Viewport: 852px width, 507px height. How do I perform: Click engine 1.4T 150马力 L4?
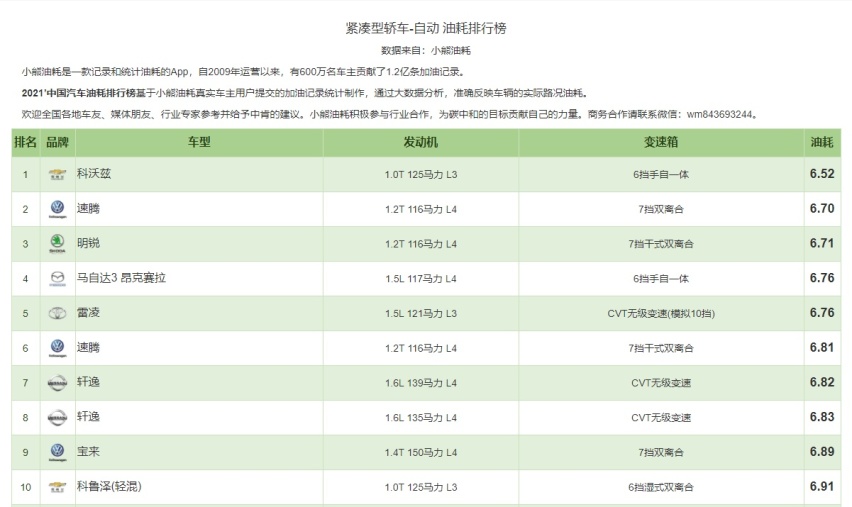point(421,453)
